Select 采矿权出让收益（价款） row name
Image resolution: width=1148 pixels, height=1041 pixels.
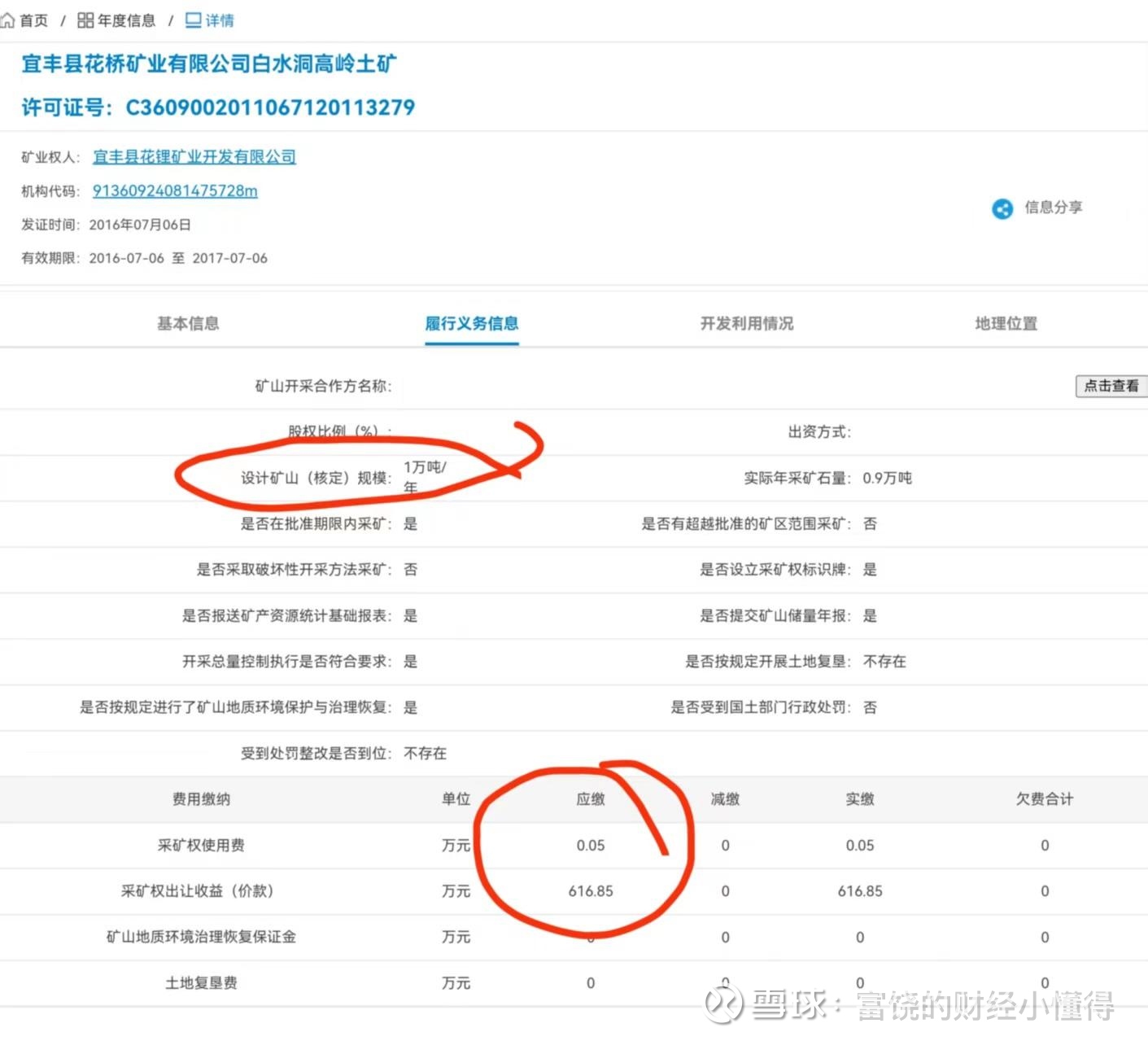(198, 891)
